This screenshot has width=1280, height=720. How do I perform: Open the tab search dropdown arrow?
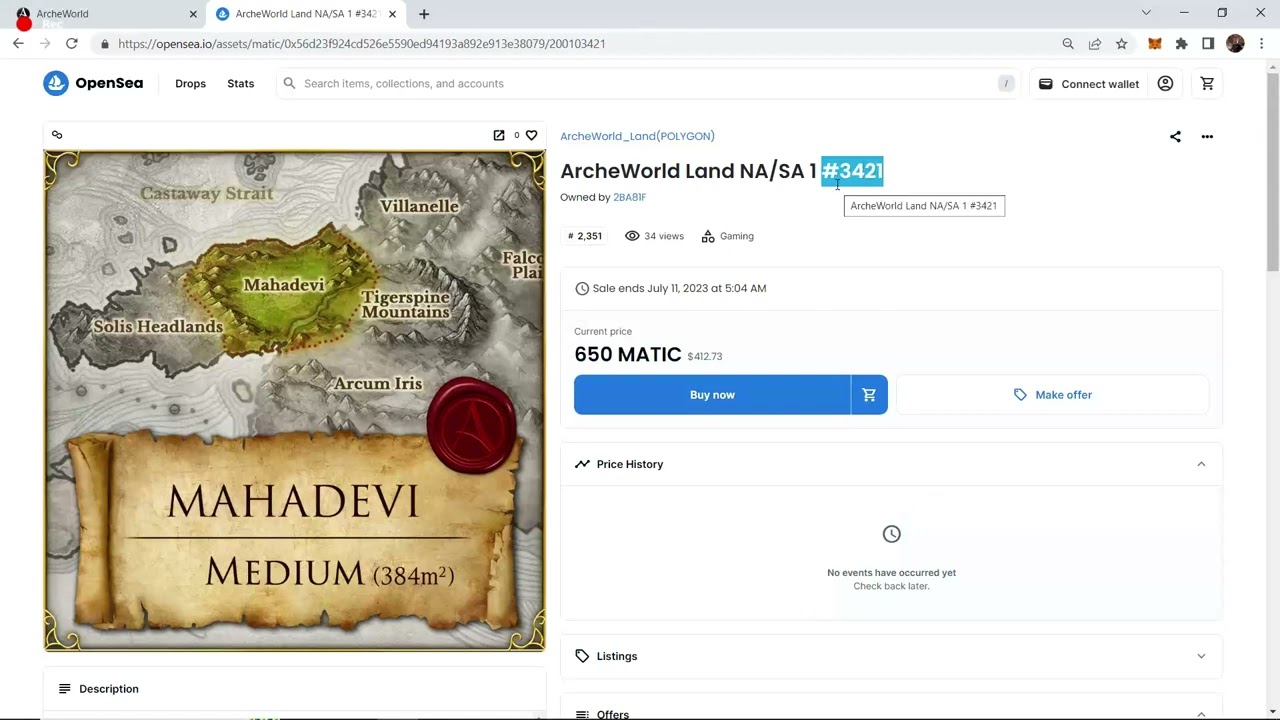click(x=1146, y=13)
